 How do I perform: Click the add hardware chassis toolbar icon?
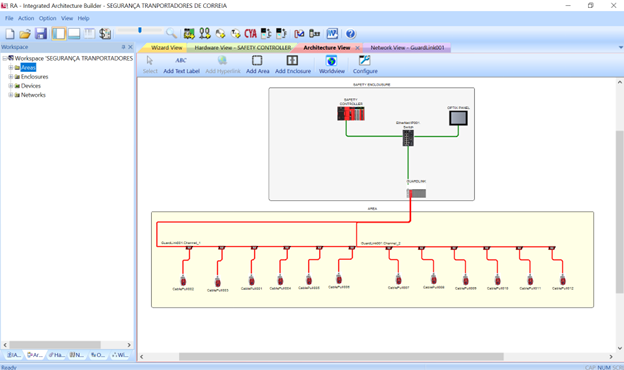tap(189, 34)
